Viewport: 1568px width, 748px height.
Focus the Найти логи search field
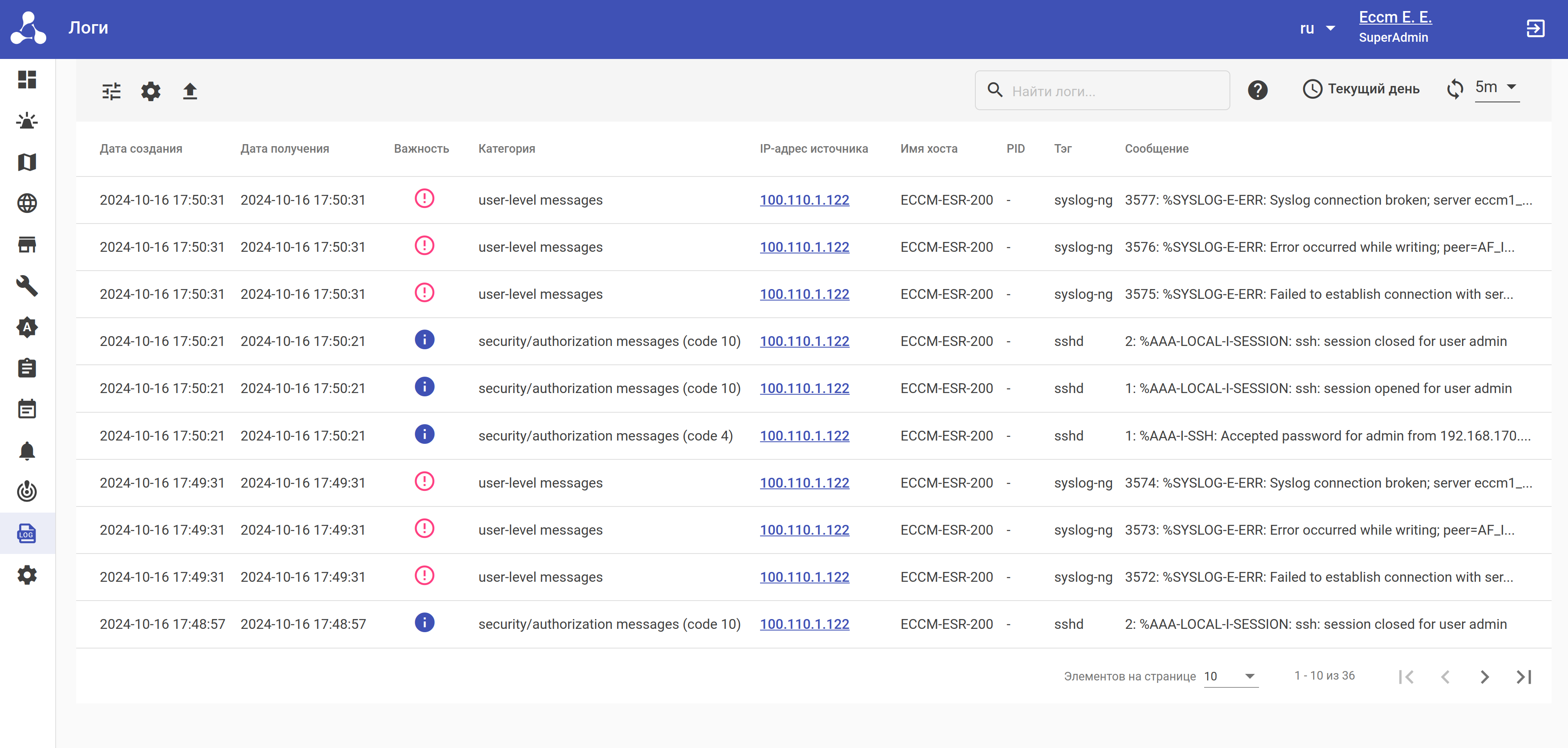click(x=1114, y=91)
